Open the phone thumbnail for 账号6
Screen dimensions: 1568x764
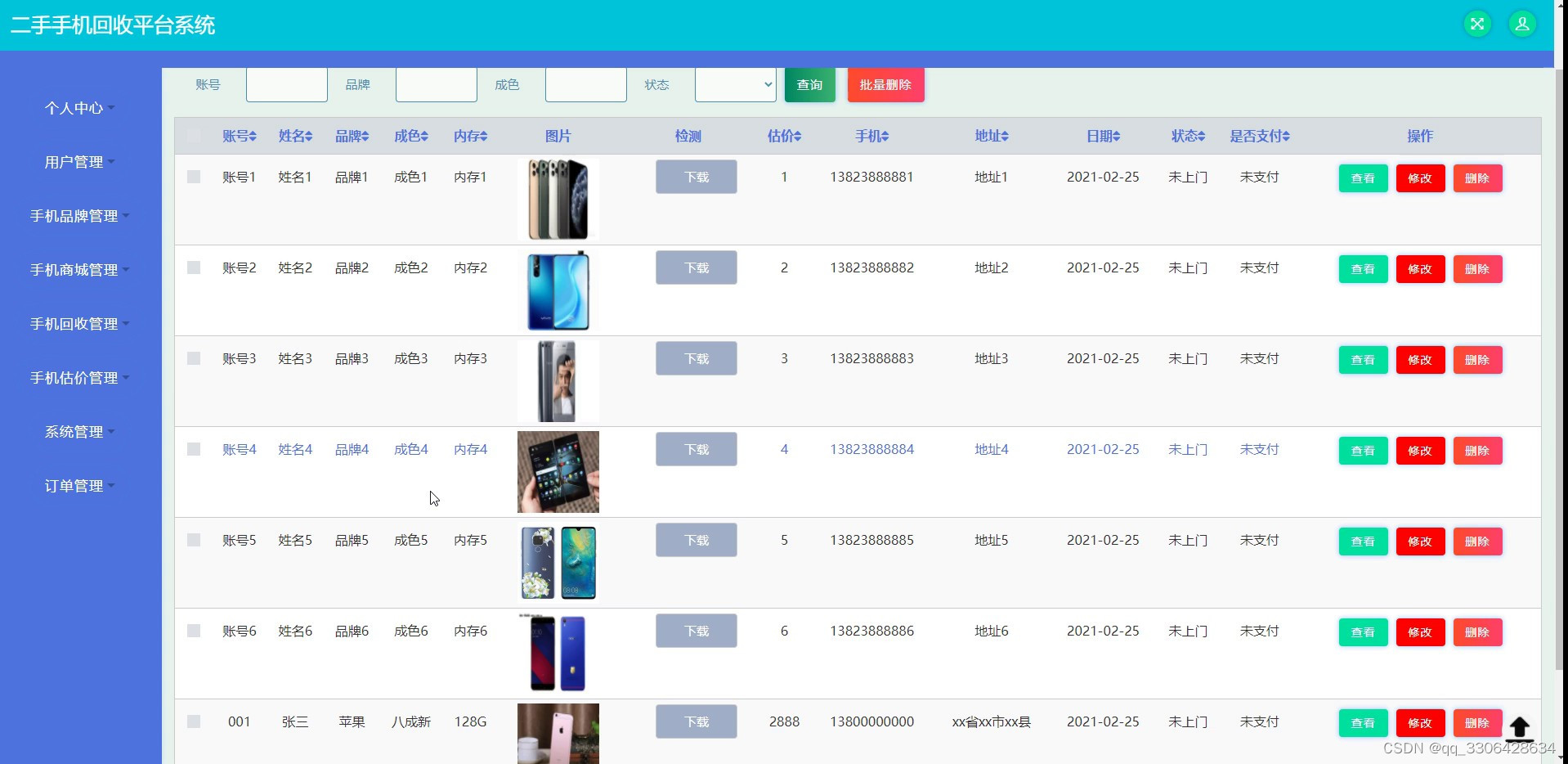coord(558,654)
